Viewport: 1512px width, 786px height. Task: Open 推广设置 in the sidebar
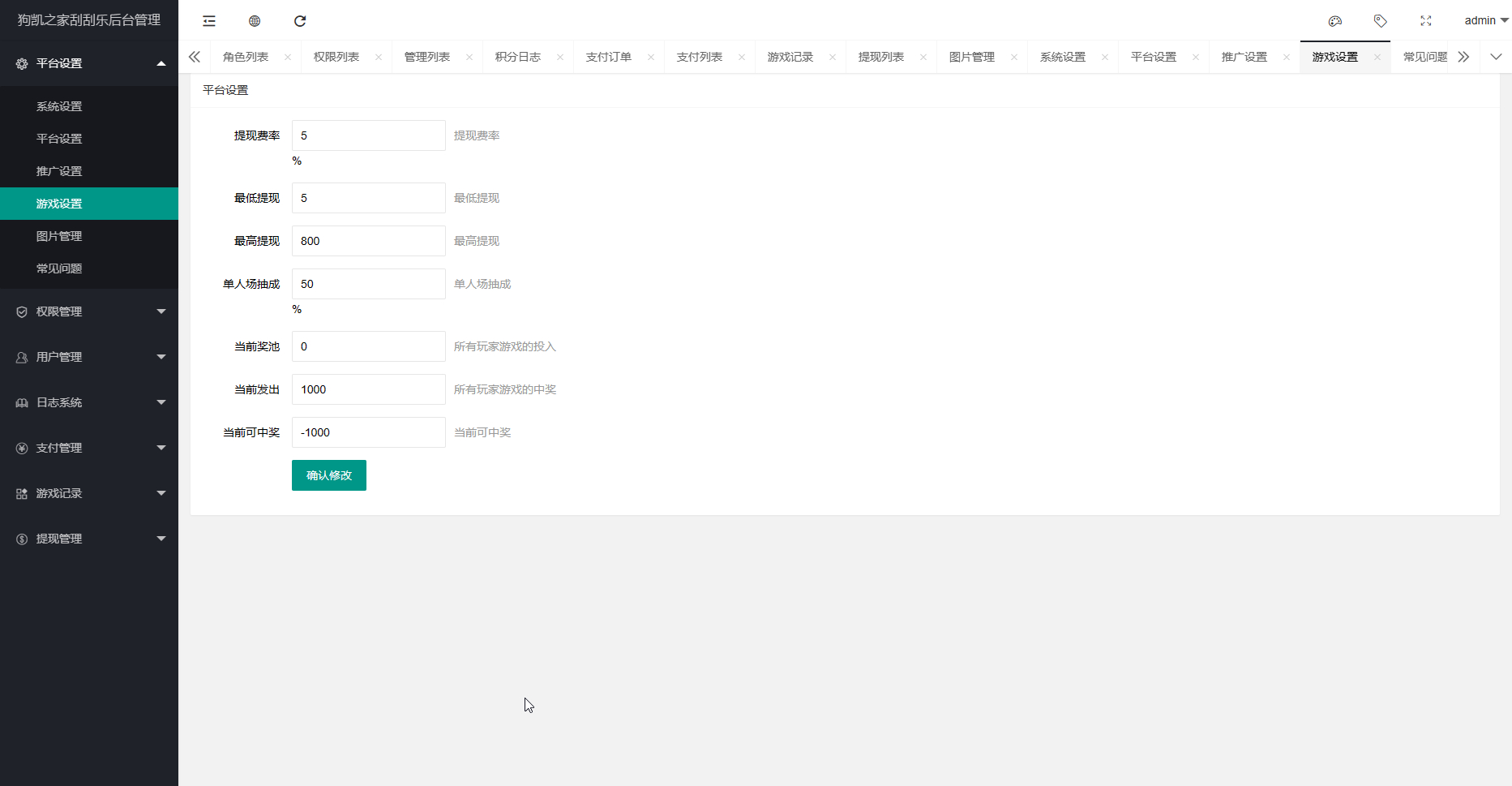point(89,171)
